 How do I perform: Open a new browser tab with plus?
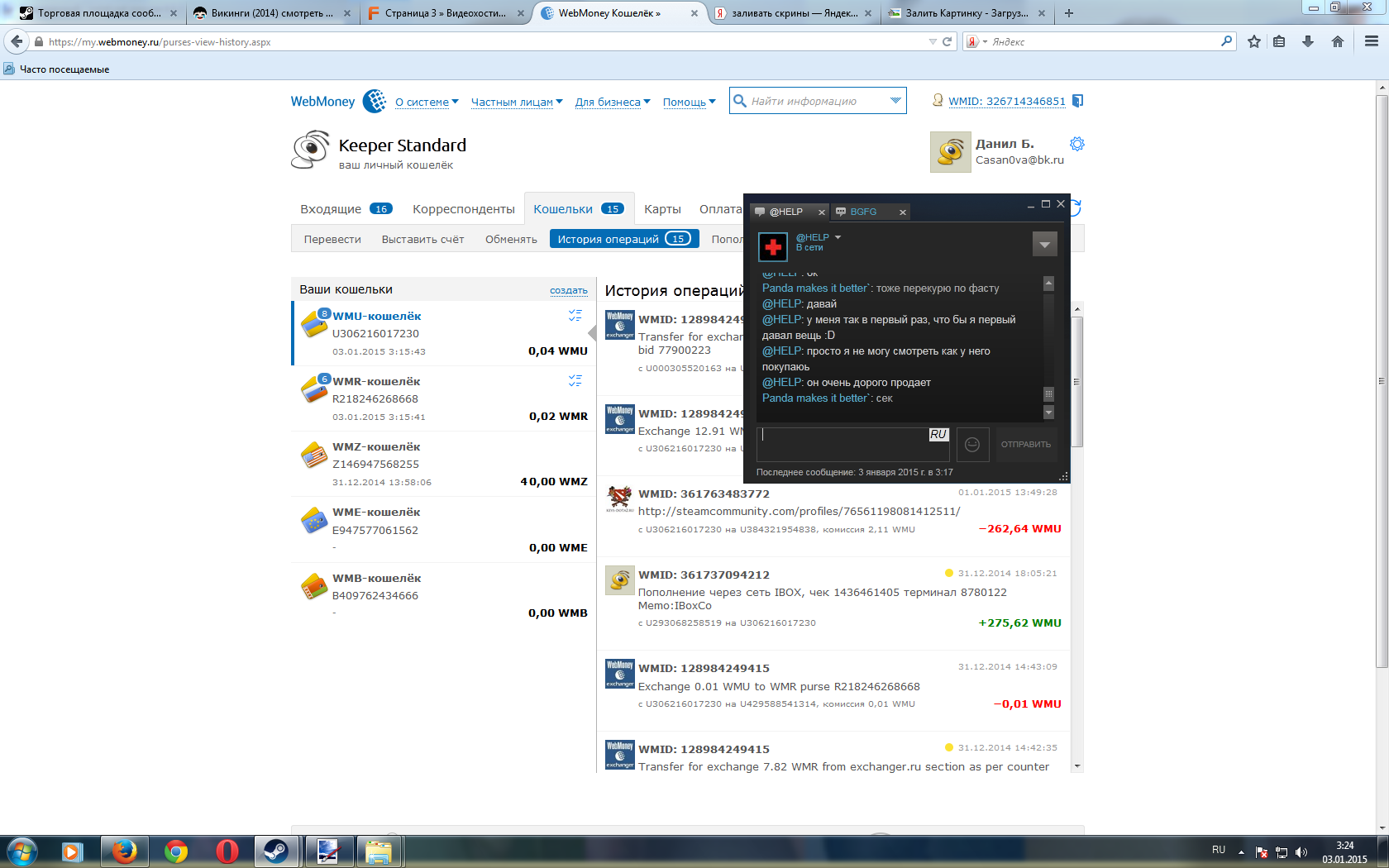pyautogui.click(x=1069, y=13)
